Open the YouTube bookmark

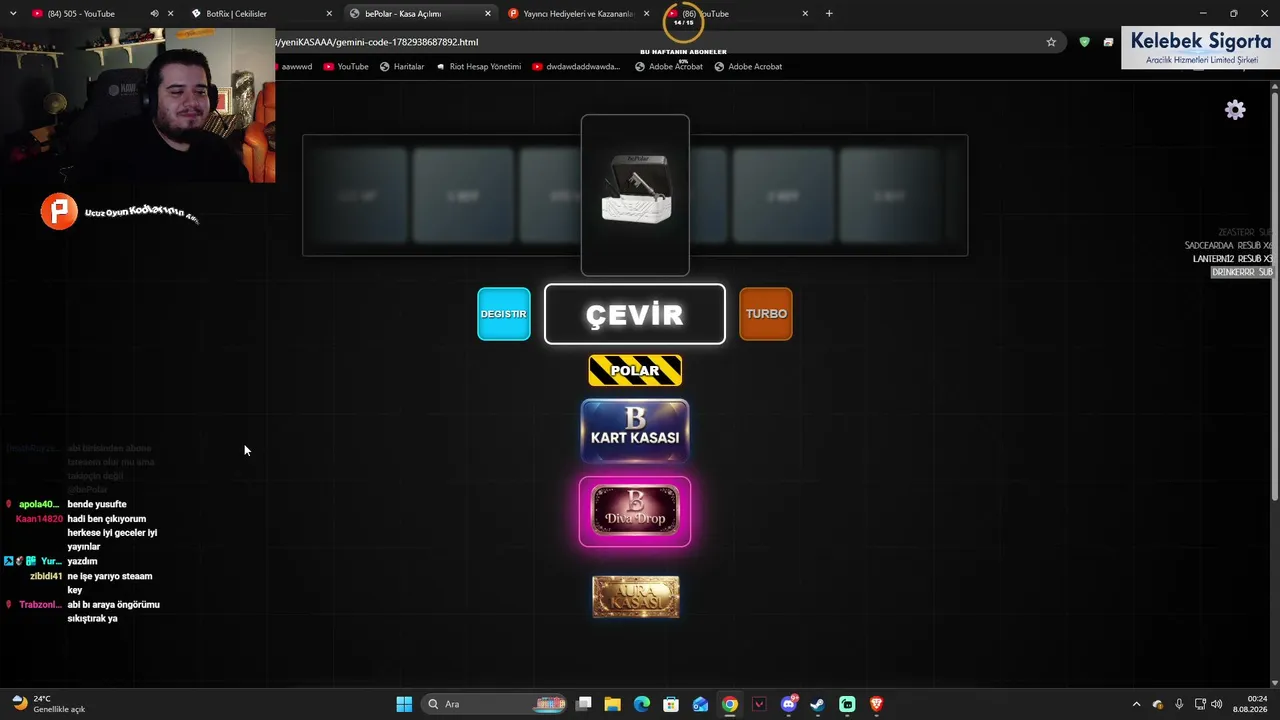coord(346,66)
